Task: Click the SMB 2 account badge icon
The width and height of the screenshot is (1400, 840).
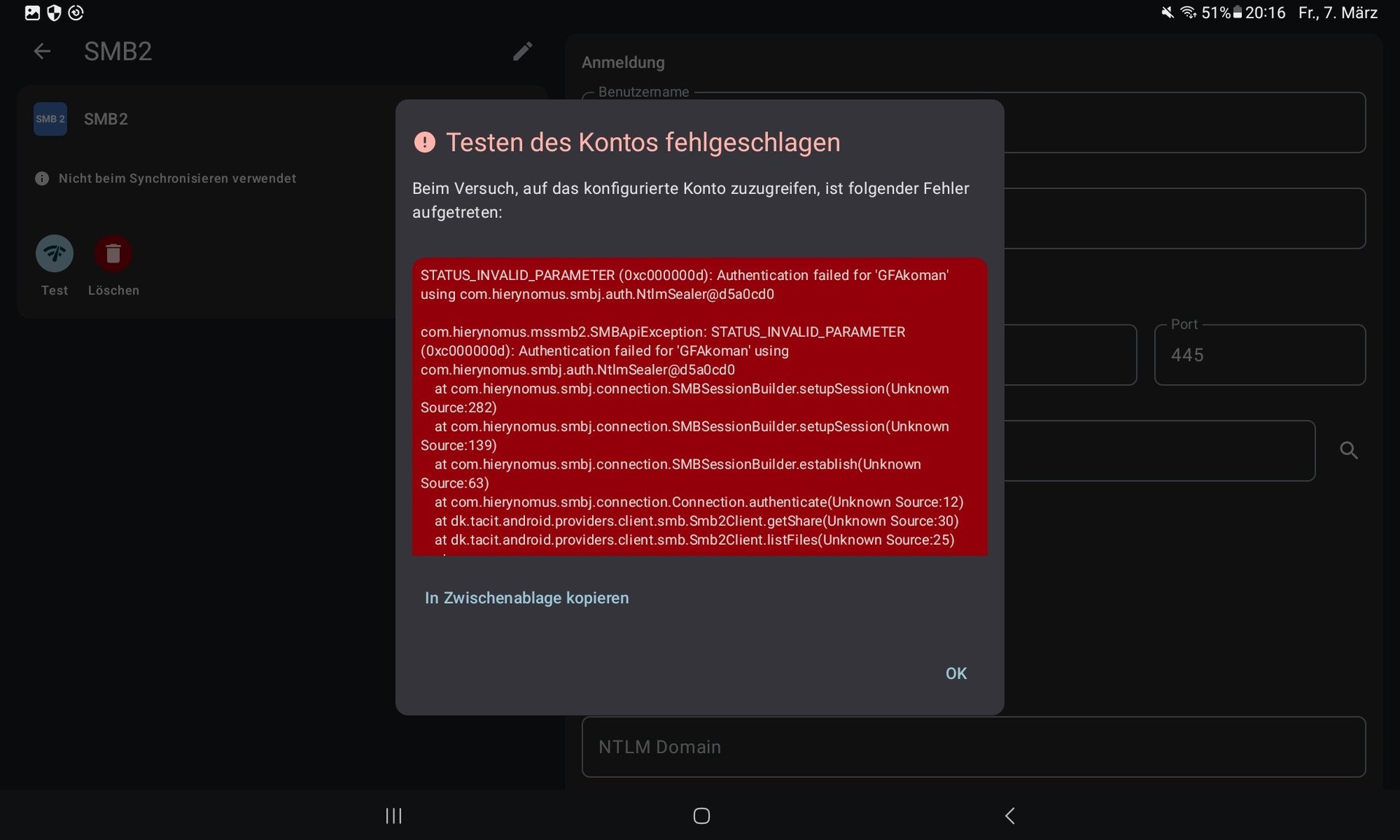Action: (50, 119)
